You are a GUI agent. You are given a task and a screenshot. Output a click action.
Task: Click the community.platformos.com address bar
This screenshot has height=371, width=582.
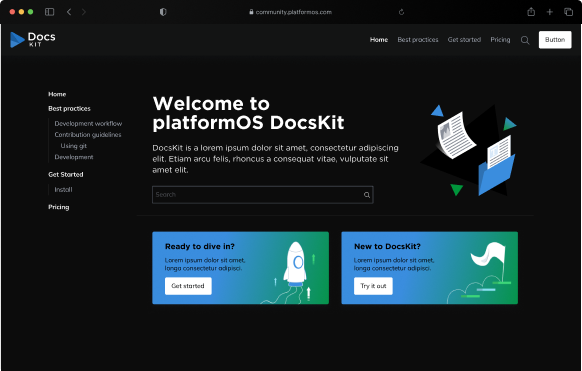293,12
